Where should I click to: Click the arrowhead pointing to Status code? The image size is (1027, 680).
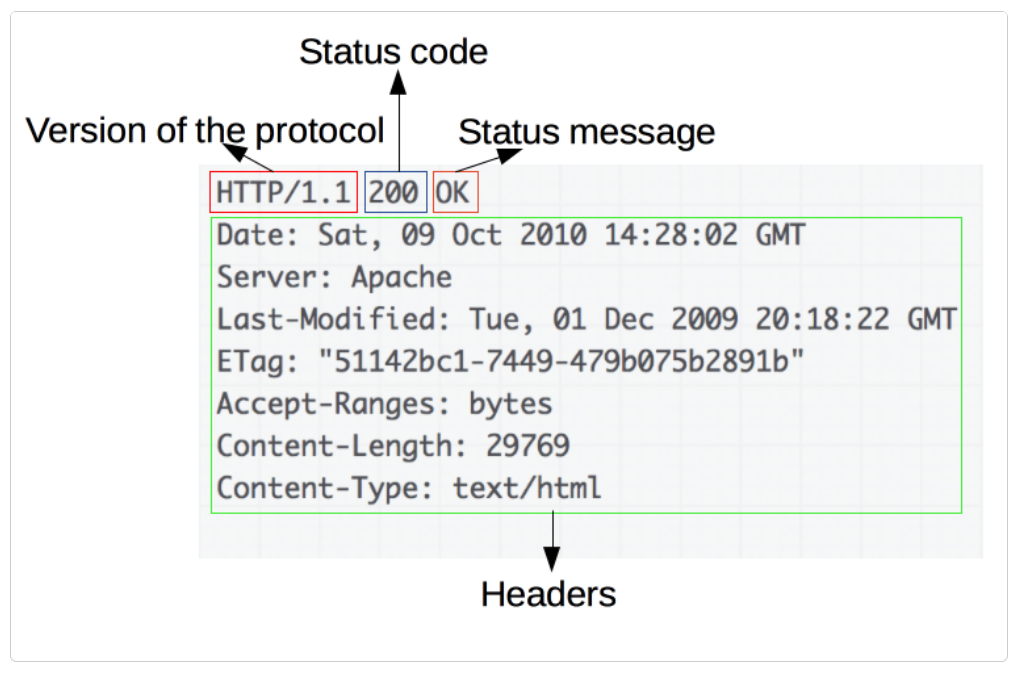(x=398, y=83)
